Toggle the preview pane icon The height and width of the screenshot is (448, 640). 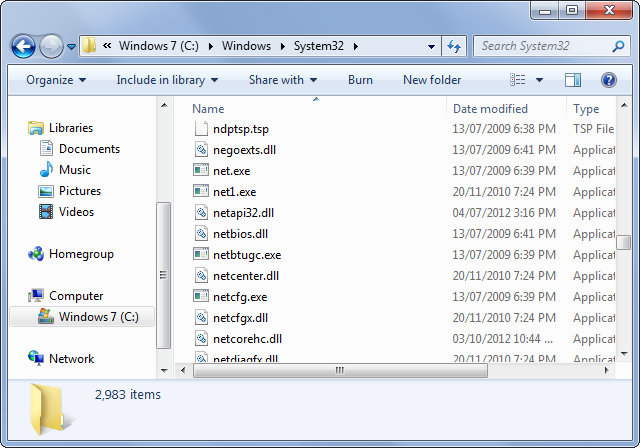click(x=573, y=80)
